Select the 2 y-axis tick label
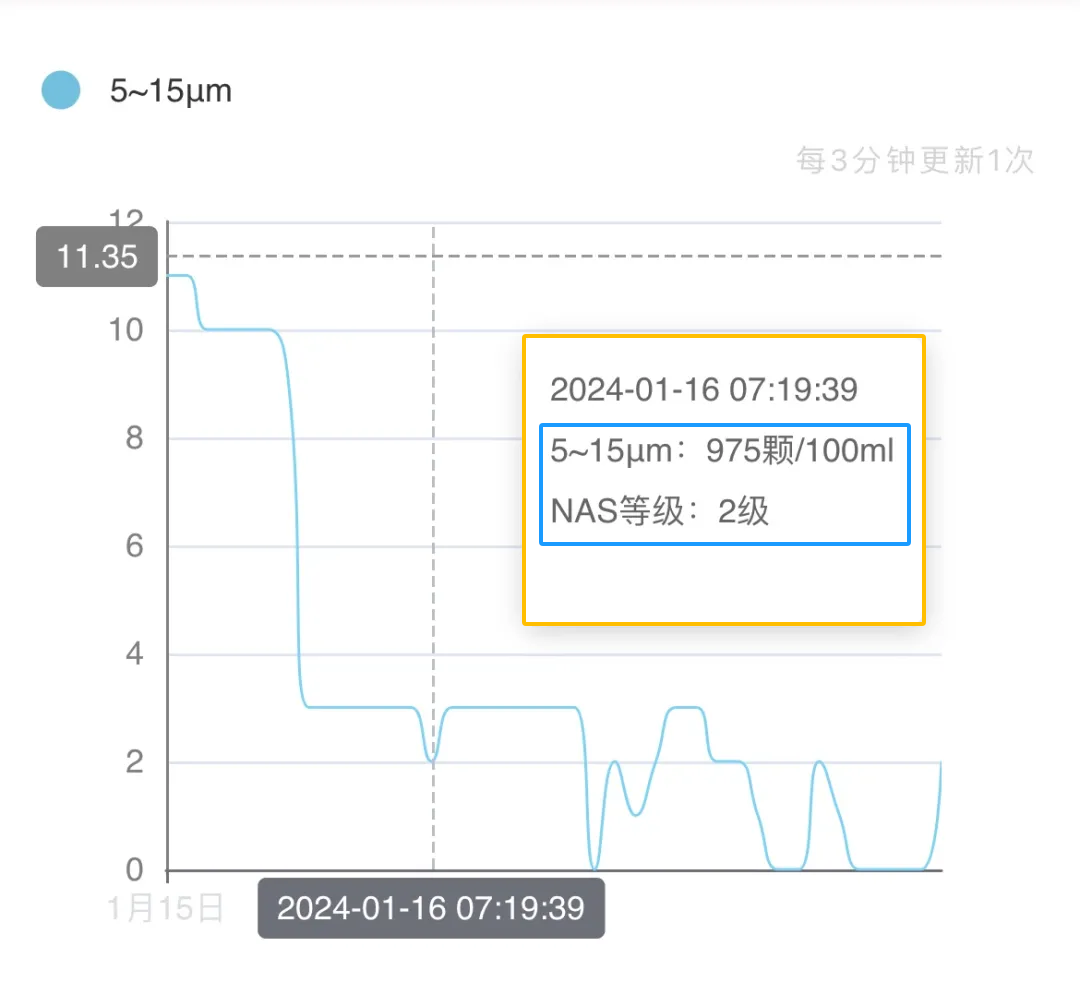1080x990 pixels. (x=133, y=763)
